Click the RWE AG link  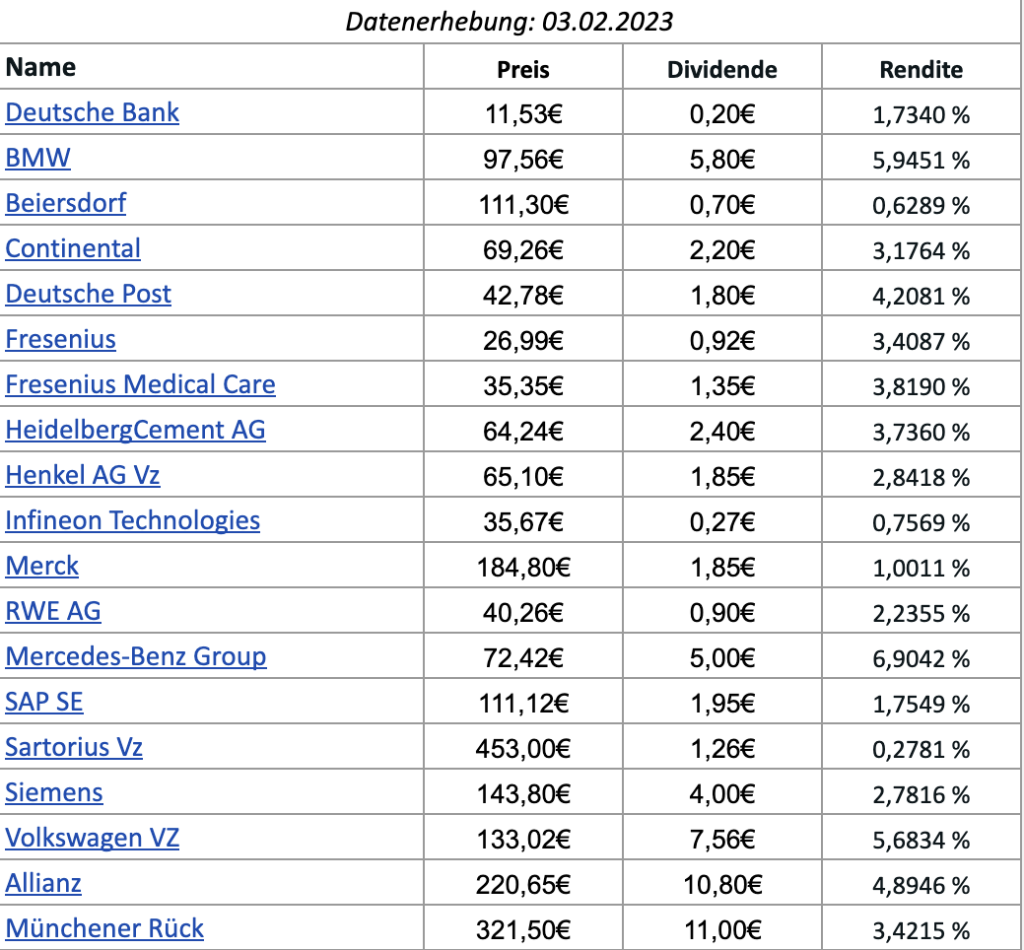(x=53, y=611)
